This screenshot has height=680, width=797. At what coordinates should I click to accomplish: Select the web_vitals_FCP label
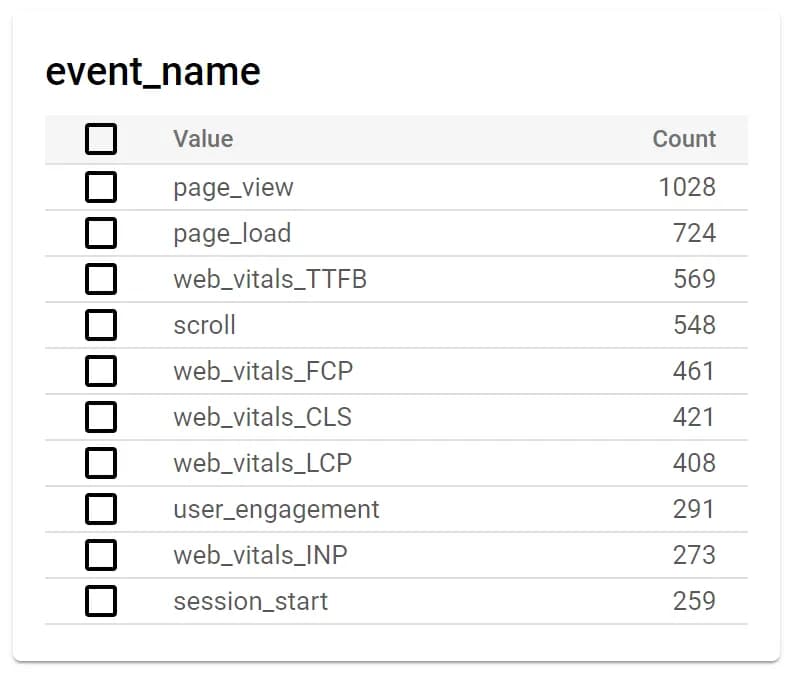tap(263, 372)
